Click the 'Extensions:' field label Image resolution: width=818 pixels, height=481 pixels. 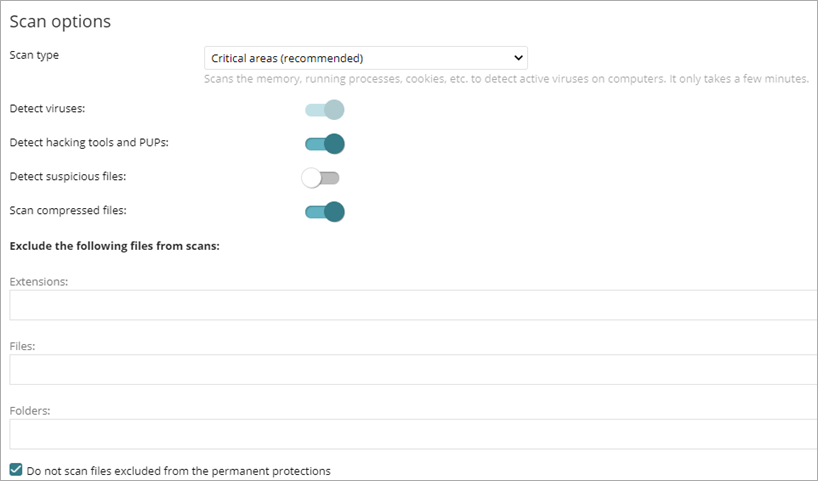[x=39, y=282]
